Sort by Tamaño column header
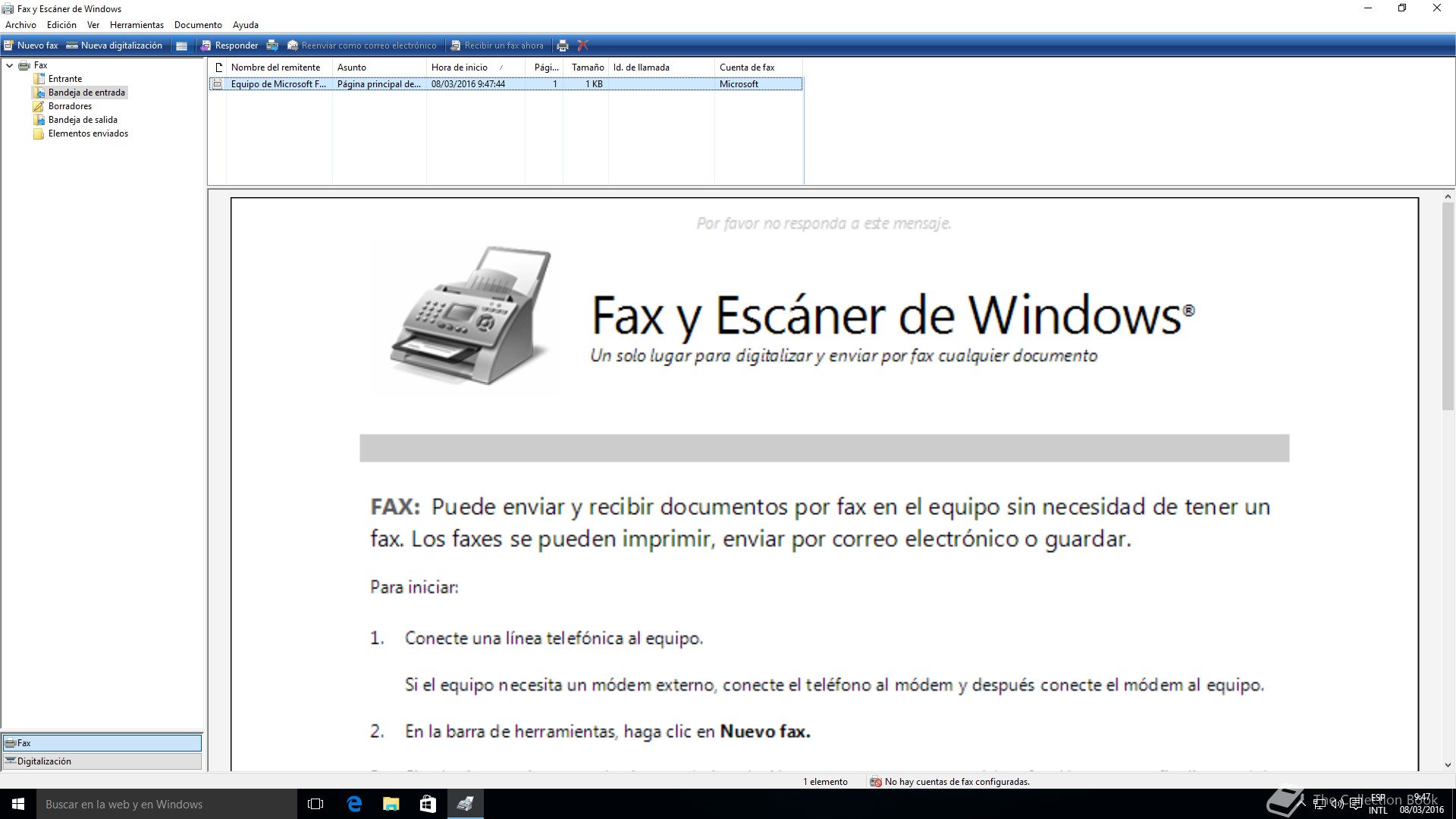 click(585, 67)
